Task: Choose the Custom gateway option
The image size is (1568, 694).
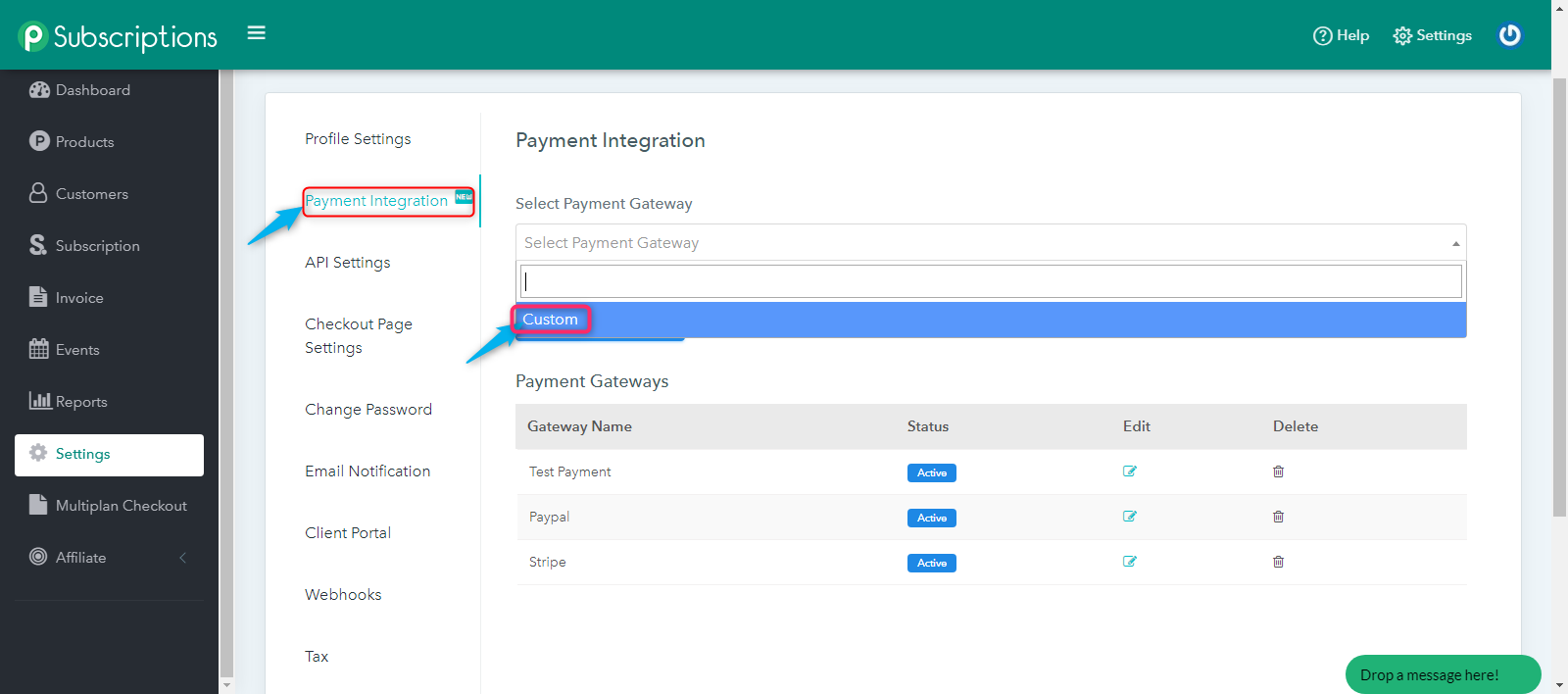Action: (x=991, y=320)
